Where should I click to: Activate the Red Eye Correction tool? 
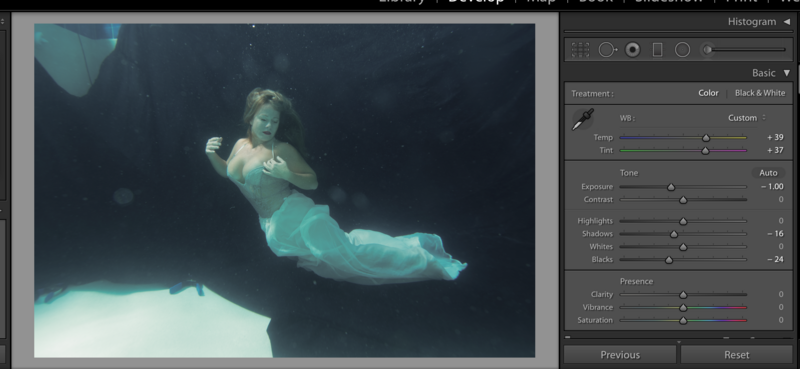pyautogui.click(x=633, y=50)
